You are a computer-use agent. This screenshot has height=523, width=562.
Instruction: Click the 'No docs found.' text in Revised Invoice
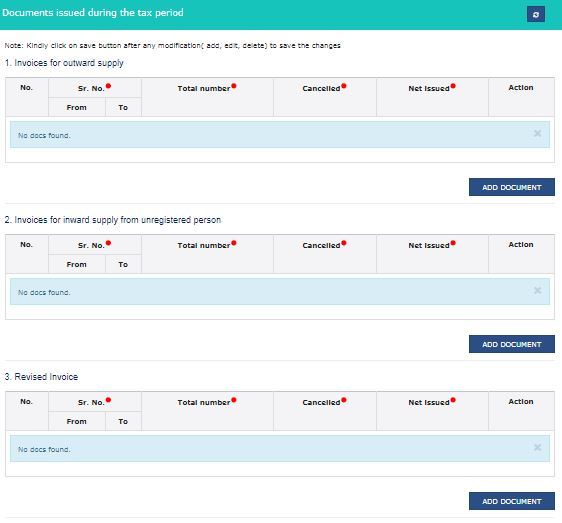point(44,450)
